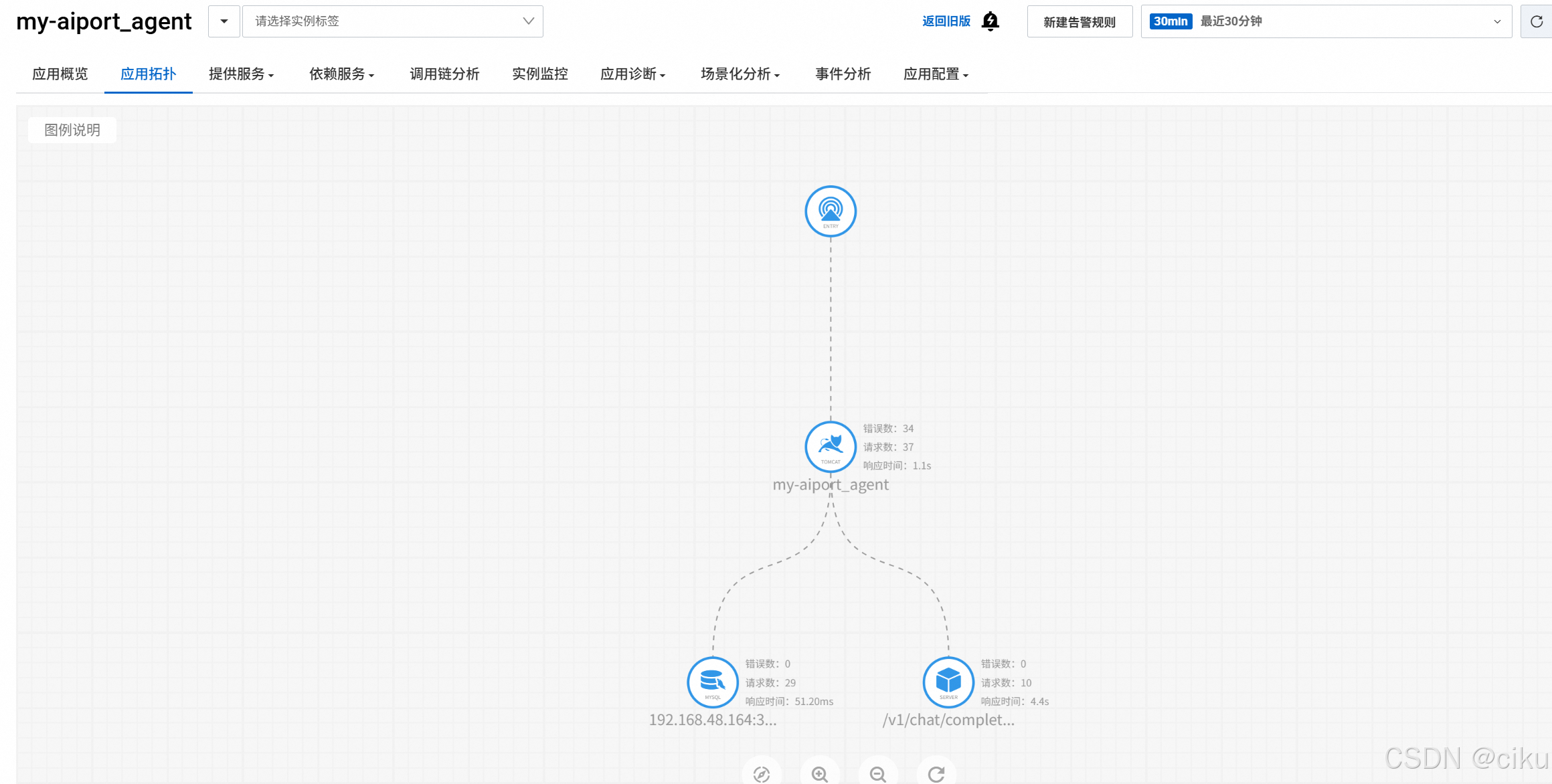Click the 响应时间: 1.1s text
Viewport: 1552px width, 784px height.
pos(897,466)
